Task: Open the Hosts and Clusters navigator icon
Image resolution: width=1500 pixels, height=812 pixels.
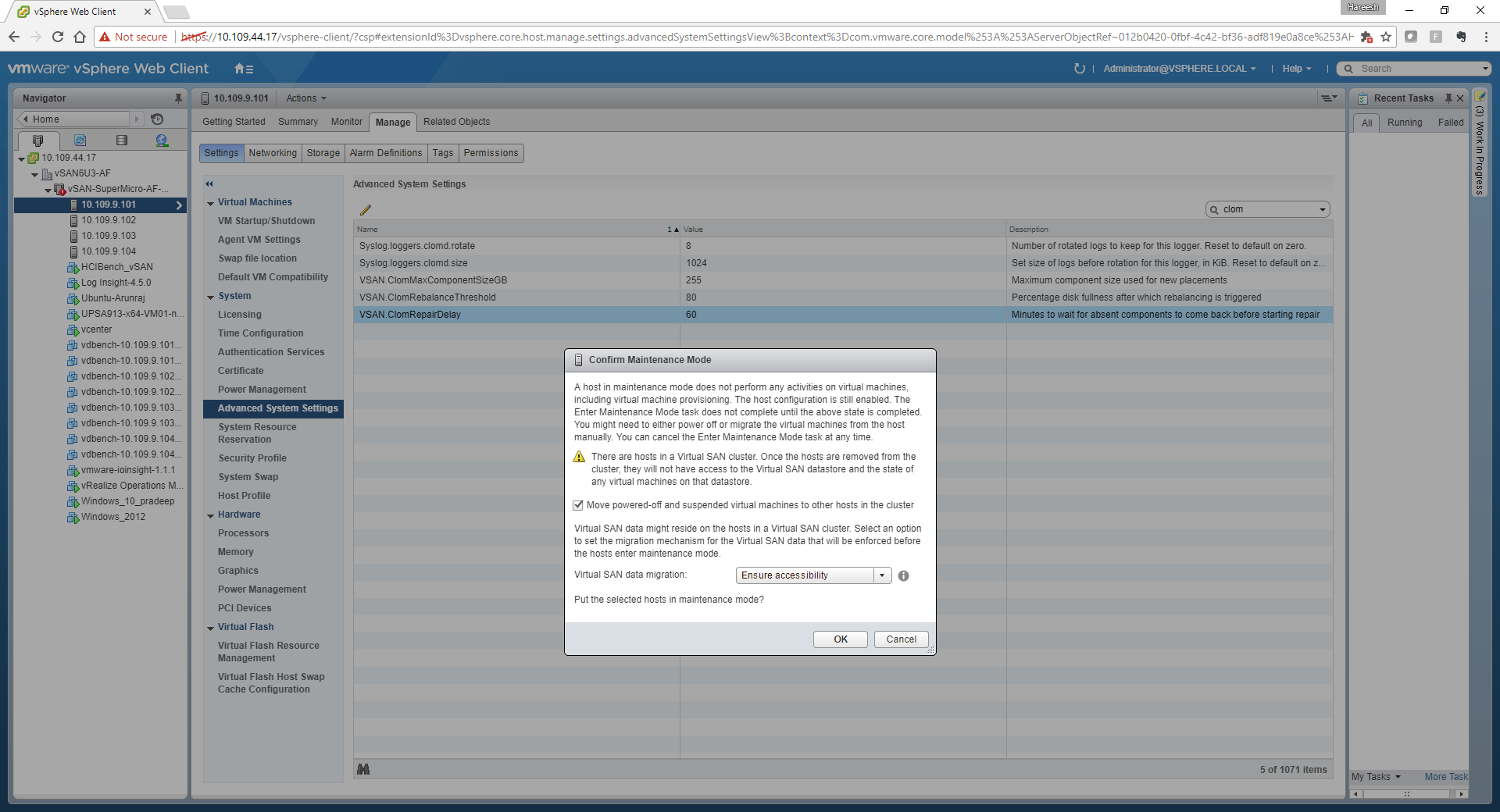Action: pos(37,141)
